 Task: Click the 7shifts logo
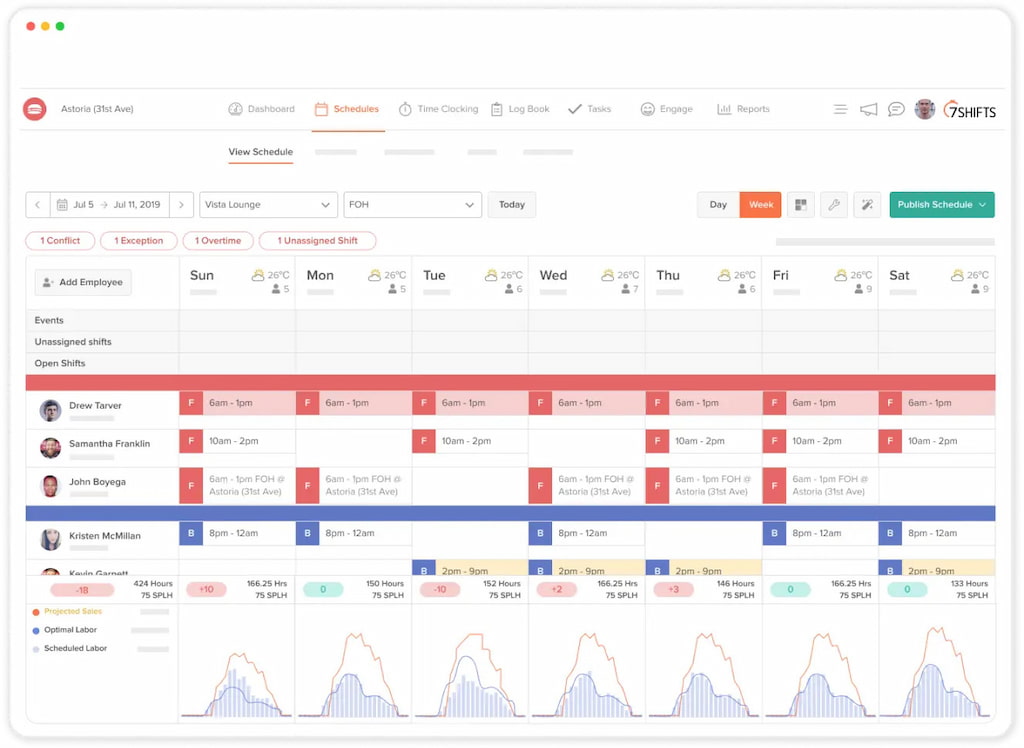pos(969,110)
